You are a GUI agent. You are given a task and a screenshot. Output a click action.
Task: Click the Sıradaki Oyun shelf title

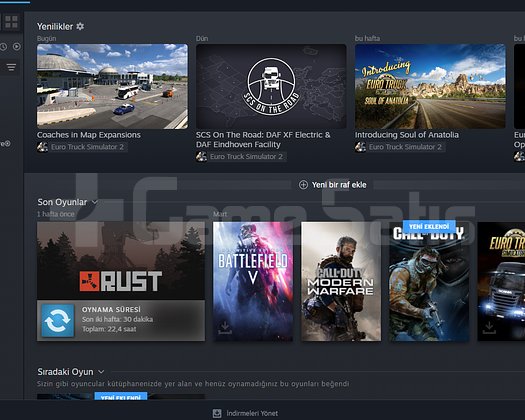[x=65, y=372]
